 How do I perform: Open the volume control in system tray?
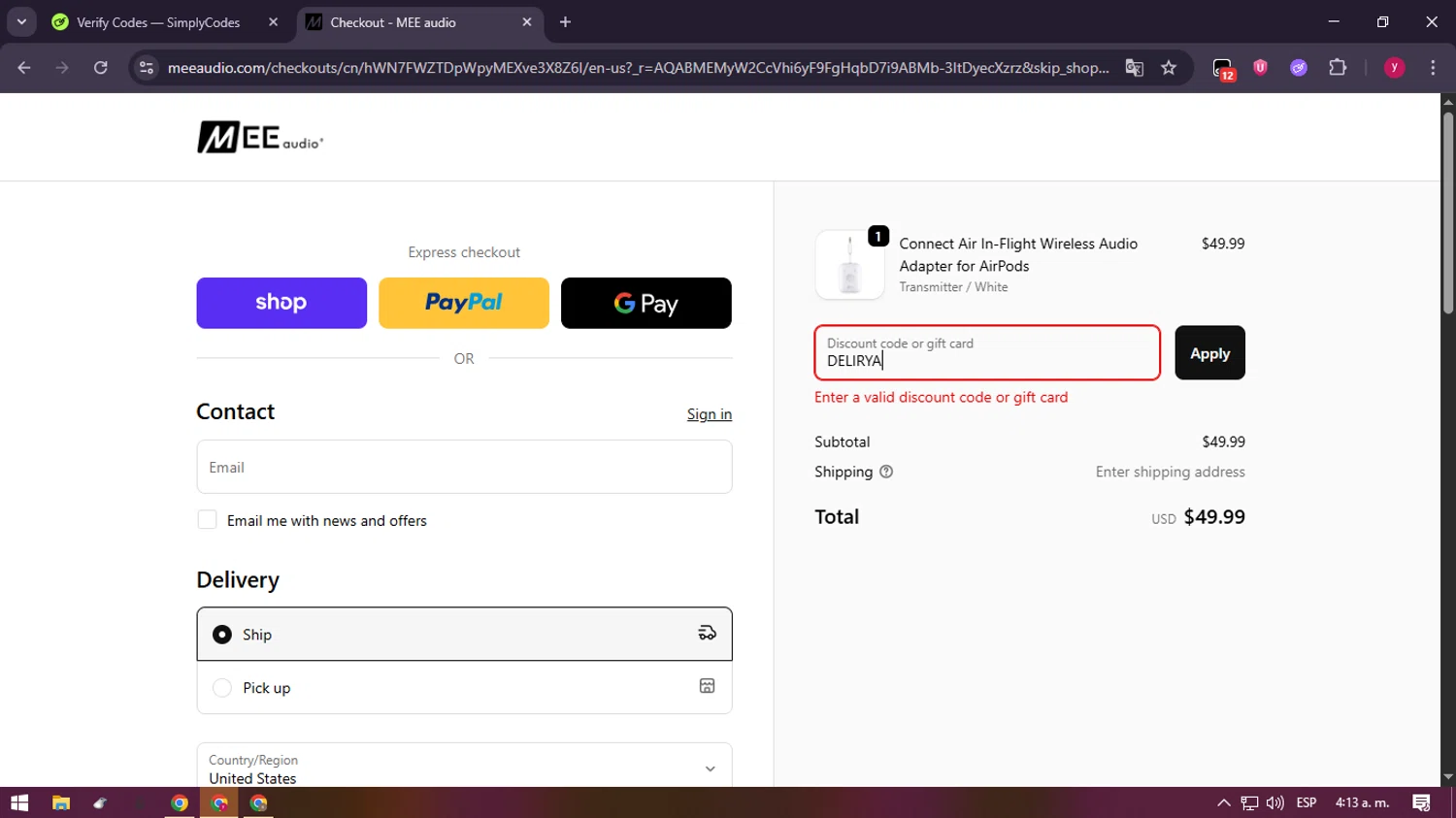click(x=1274, y=802)
